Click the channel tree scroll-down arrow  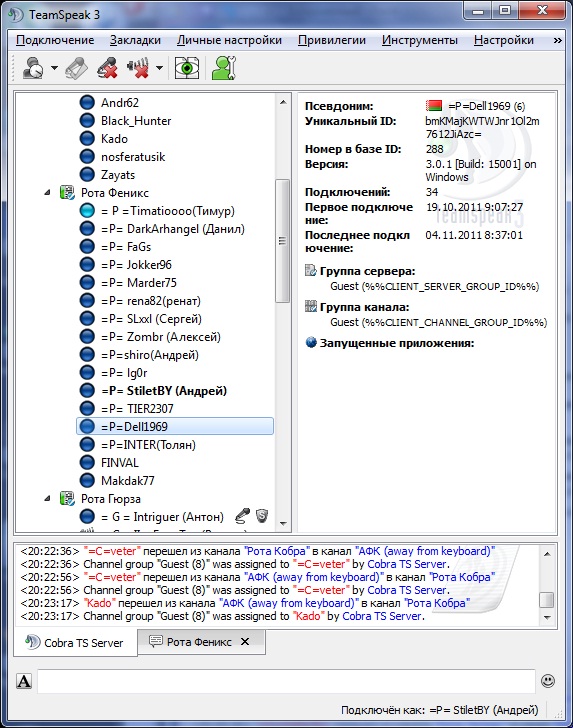[283, 524]
